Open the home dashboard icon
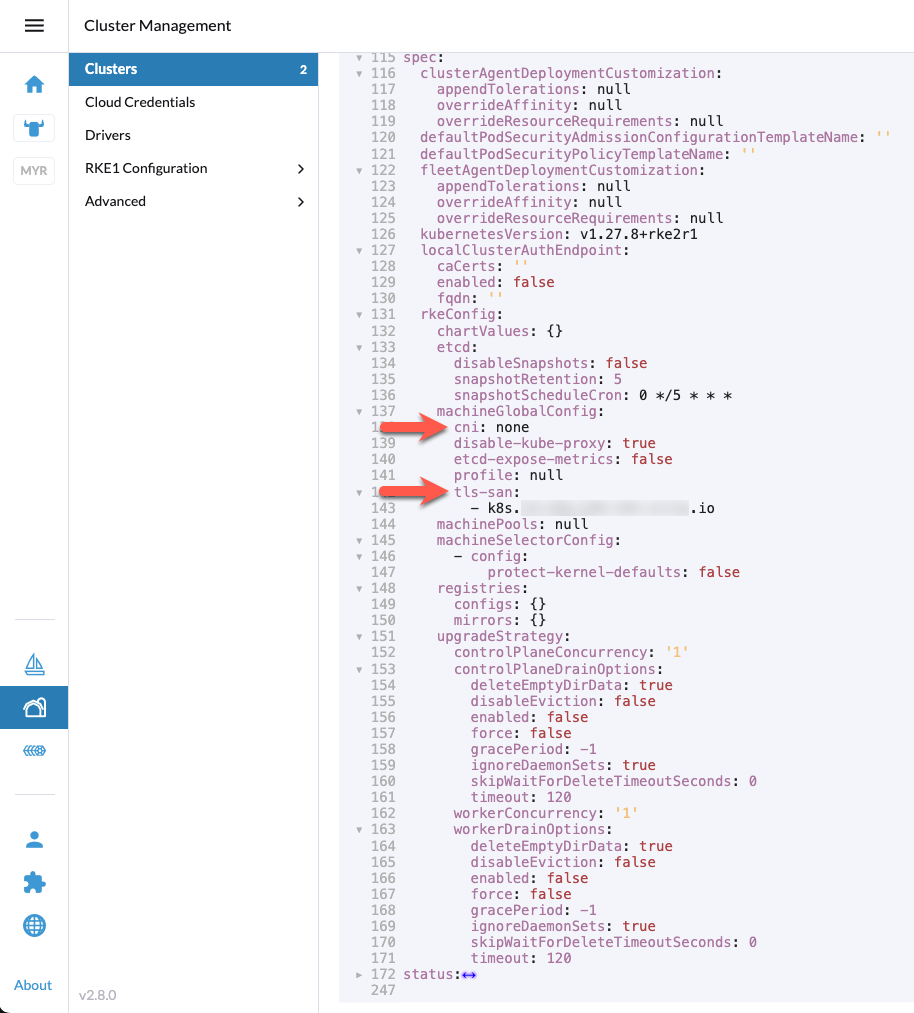This screenshot has height=1013, width=914. coord(34,85)
